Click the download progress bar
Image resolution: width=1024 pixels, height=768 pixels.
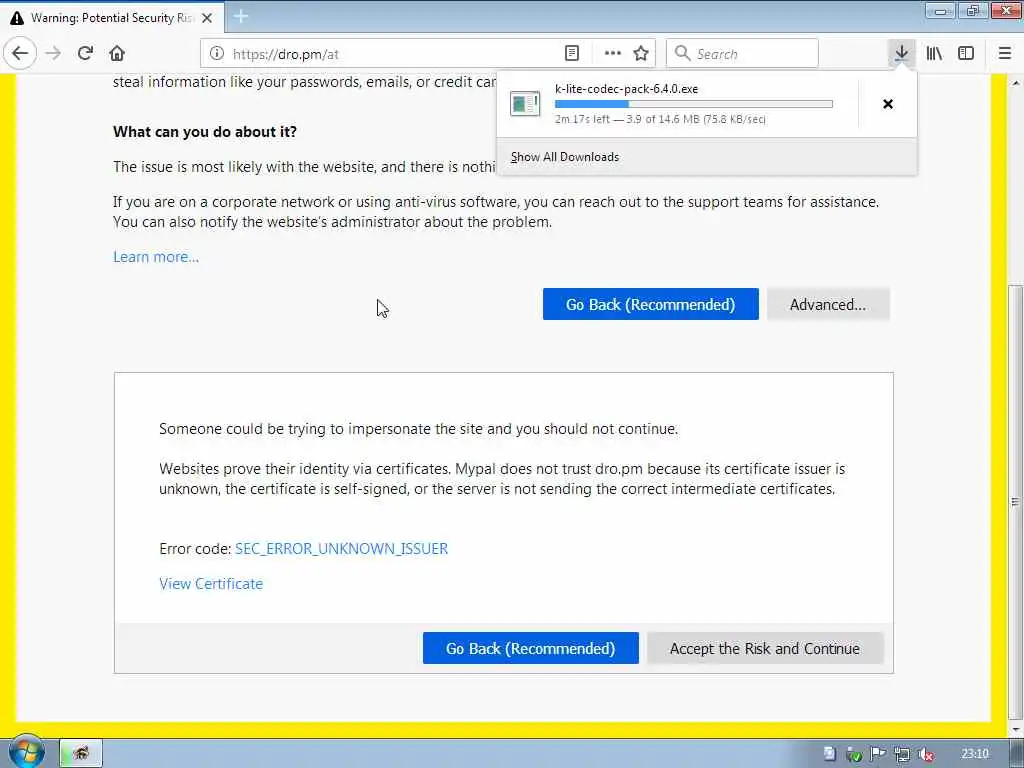coord(694,104)
